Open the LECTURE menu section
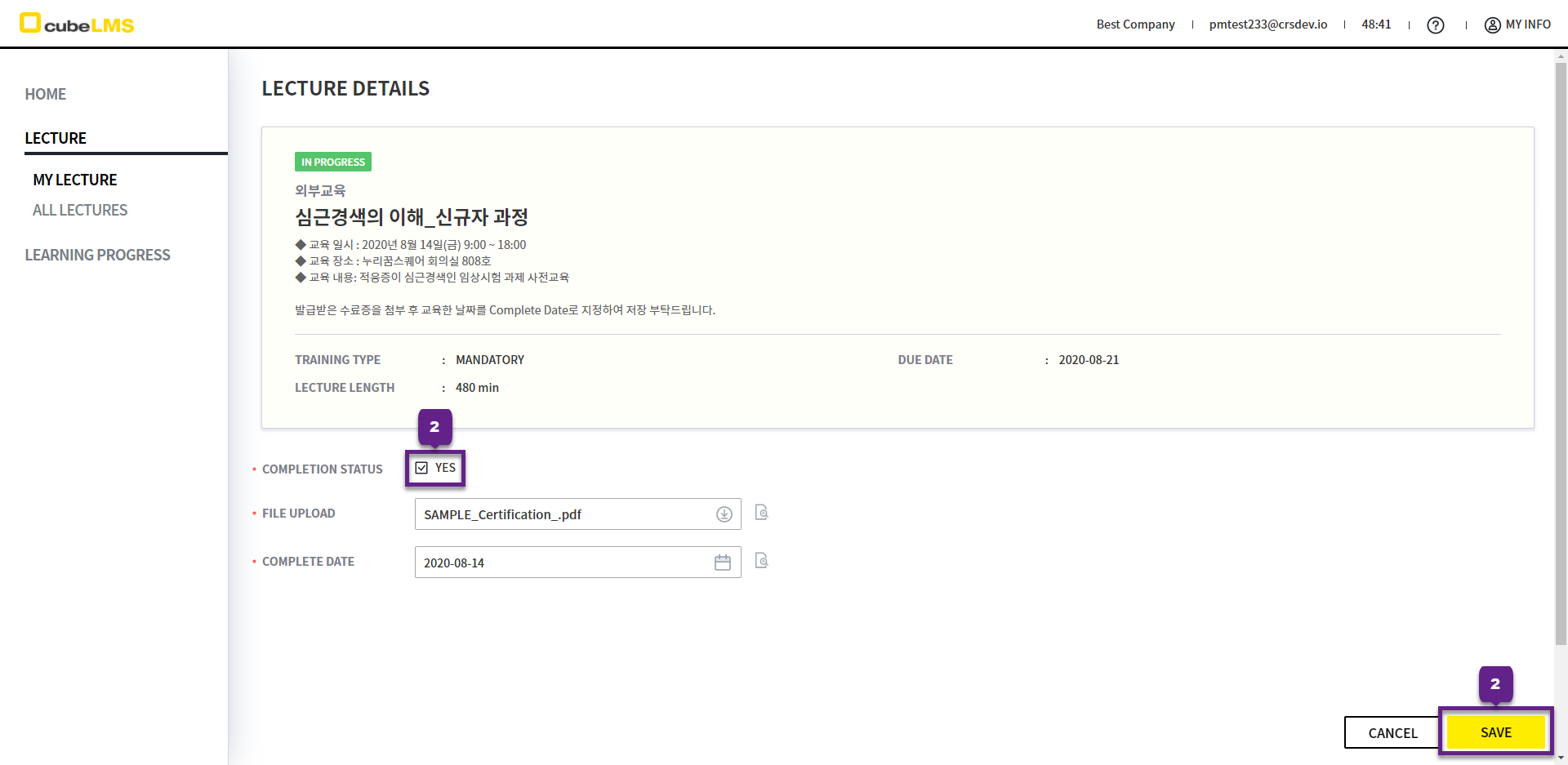 56,138
